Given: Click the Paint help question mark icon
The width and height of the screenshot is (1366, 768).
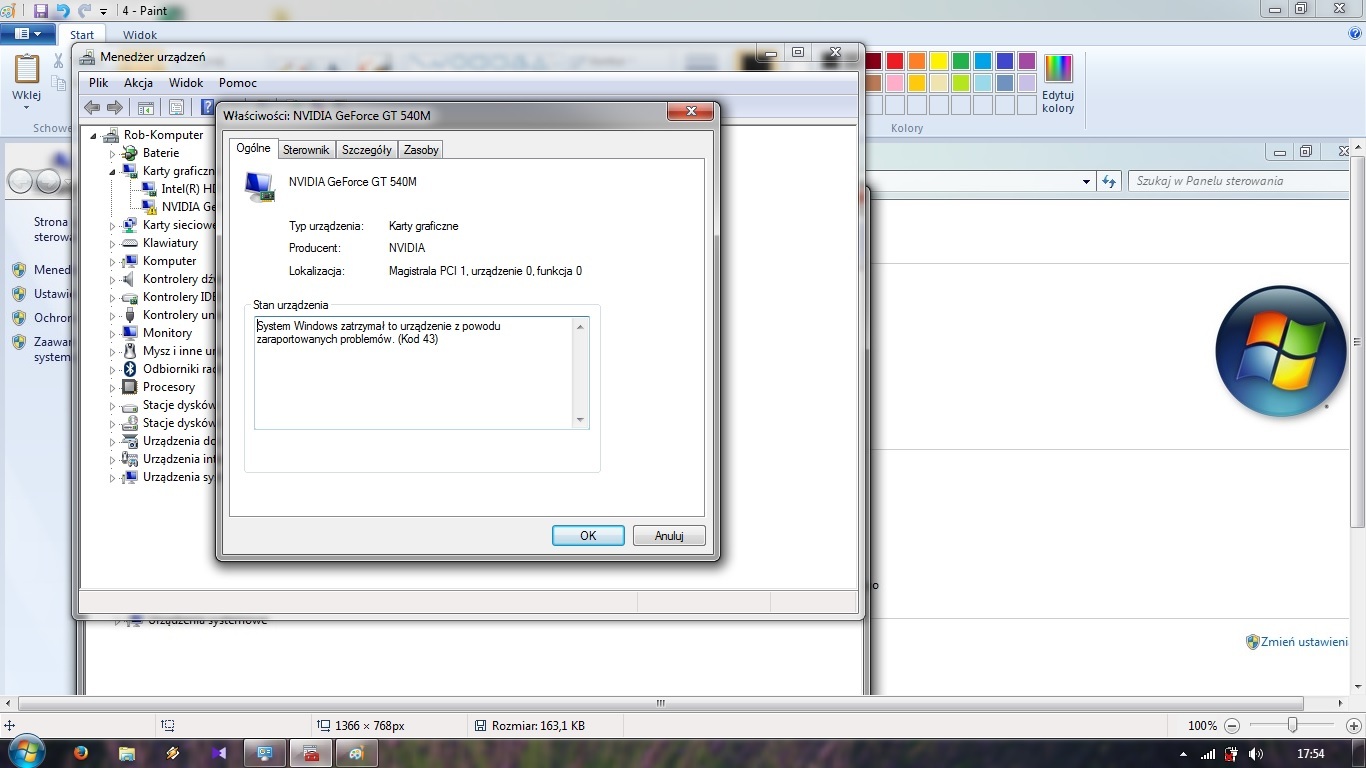Looking at the screenshot, I should 1355,33.
